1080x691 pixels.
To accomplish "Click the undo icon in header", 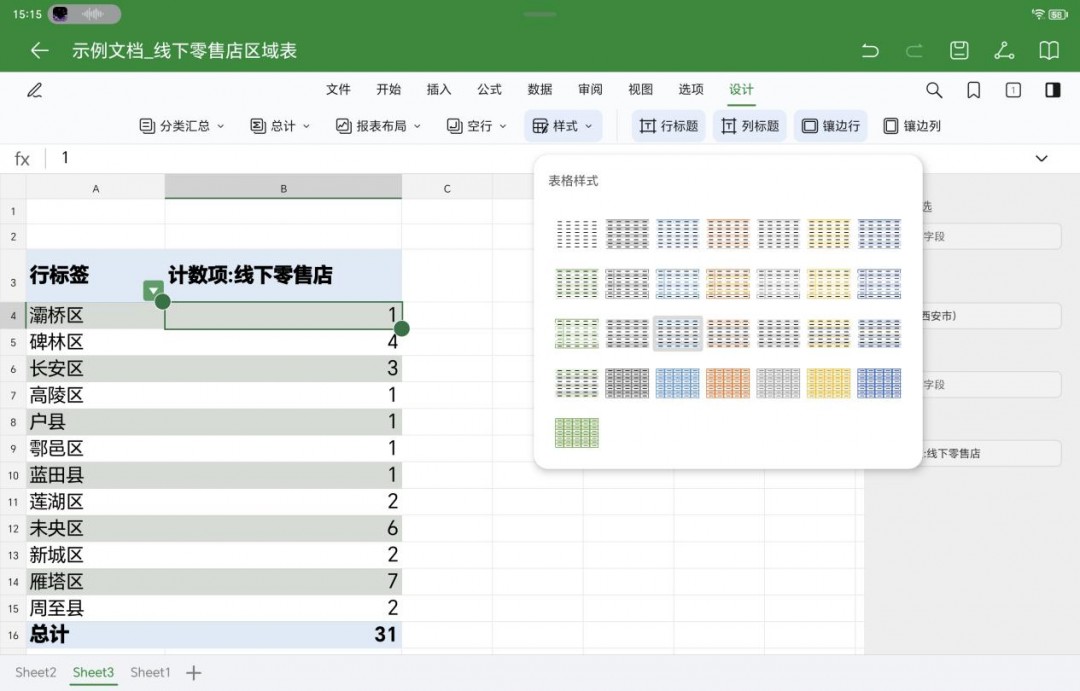I will pyautogui.click(x=870, y=51).
